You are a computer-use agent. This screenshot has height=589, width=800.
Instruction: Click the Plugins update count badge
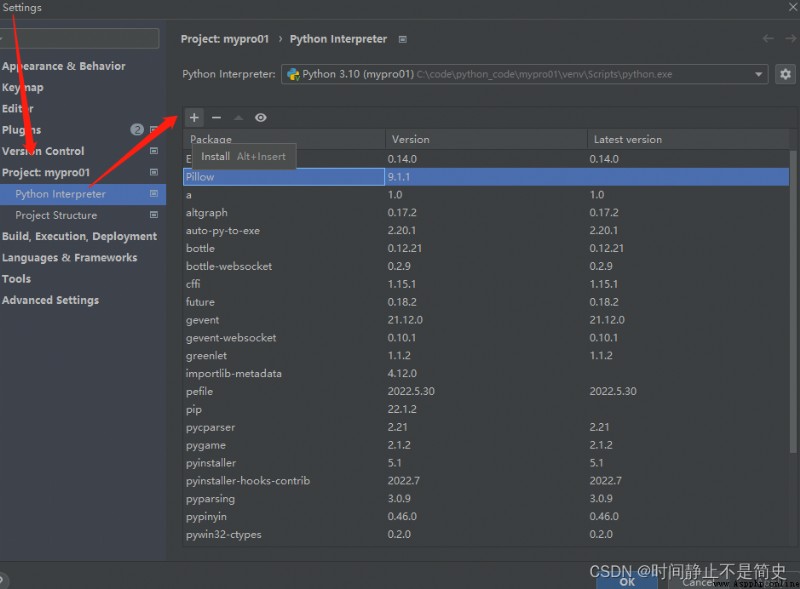click(x=137, y=130)
